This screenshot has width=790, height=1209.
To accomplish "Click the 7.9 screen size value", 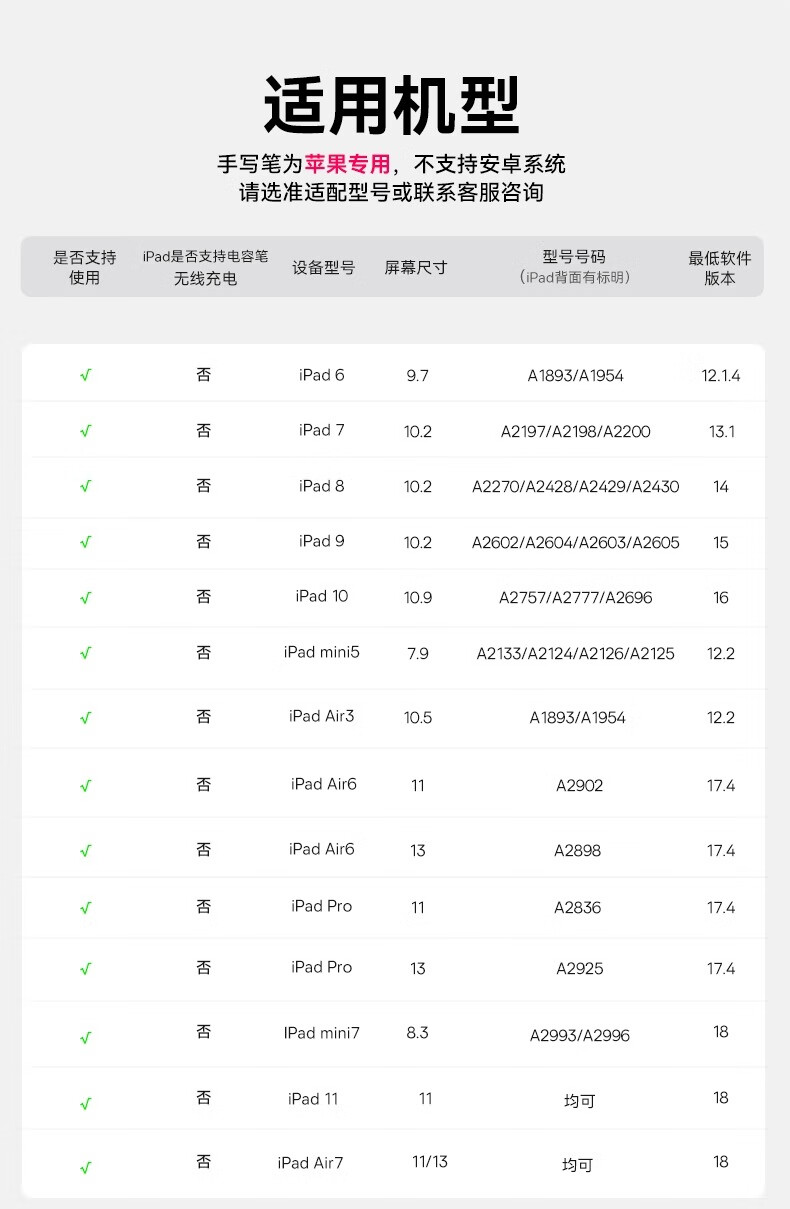I will click(417, 654).
